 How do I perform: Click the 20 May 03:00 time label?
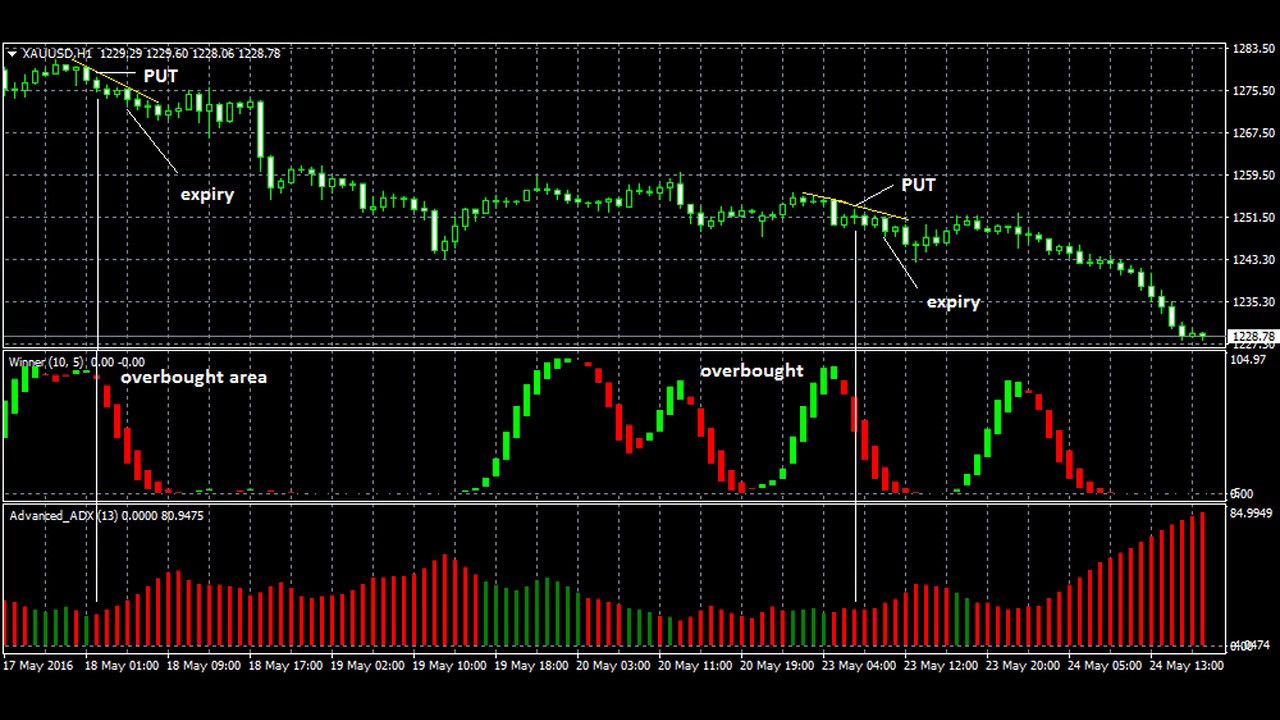click(613, 665)
